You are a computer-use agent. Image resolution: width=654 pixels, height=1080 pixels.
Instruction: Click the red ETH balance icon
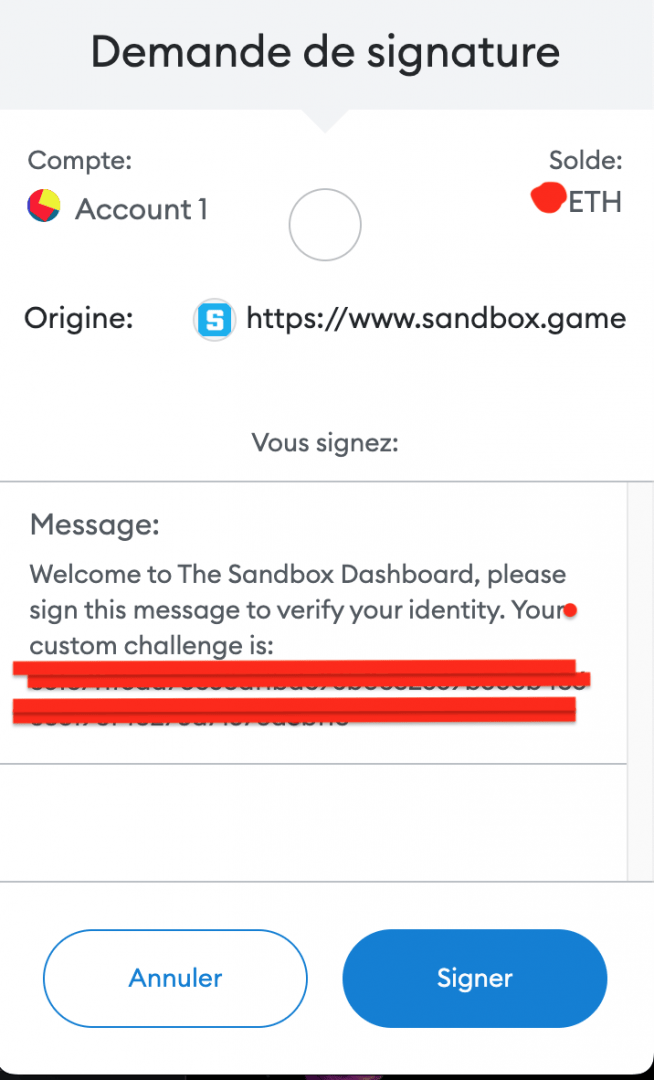click(x=548, y=199)
